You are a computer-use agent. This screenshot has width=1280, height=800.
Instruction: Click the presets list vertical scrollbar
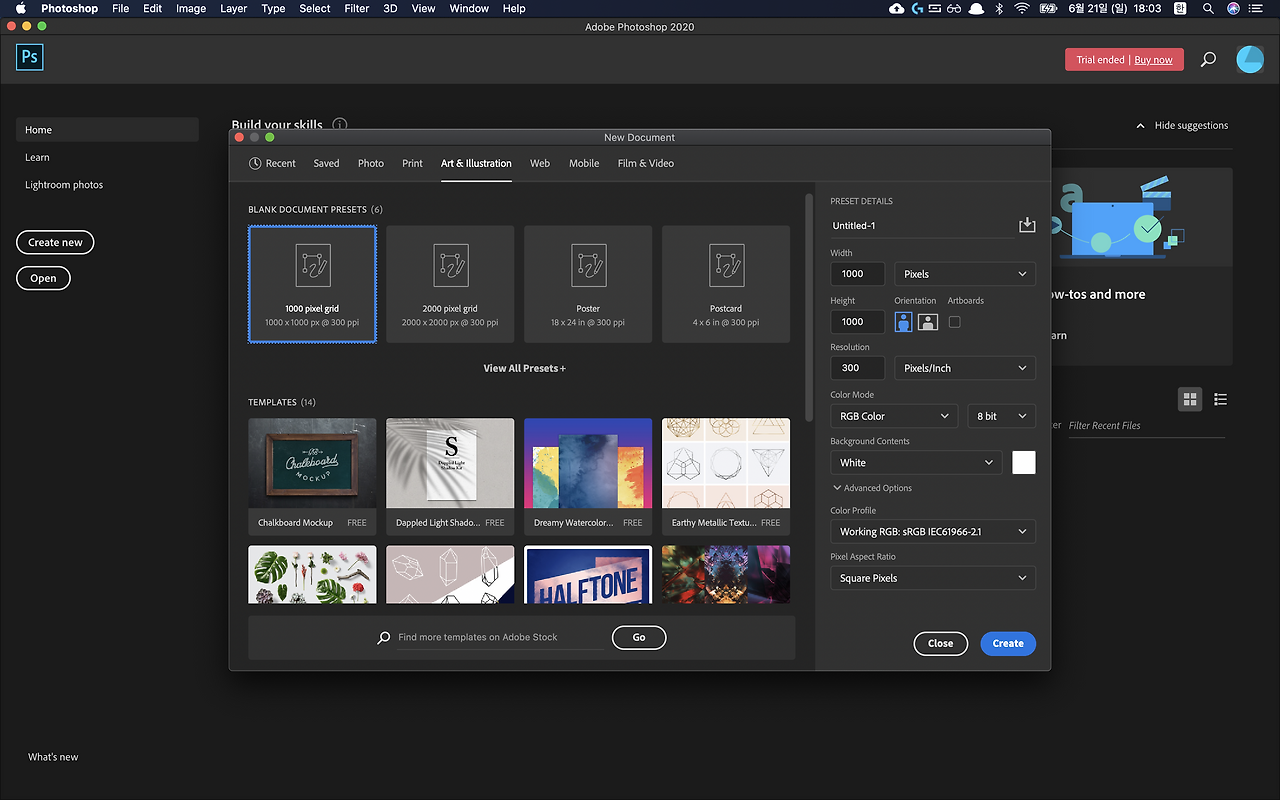tap(809, 310)
